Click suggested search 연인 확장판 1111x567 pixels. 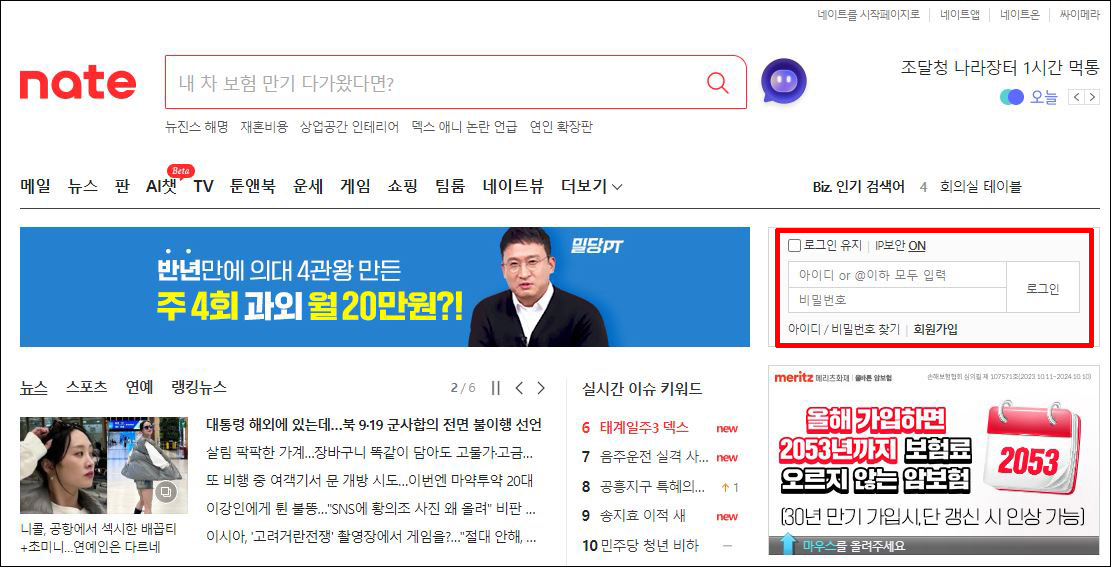561,127
